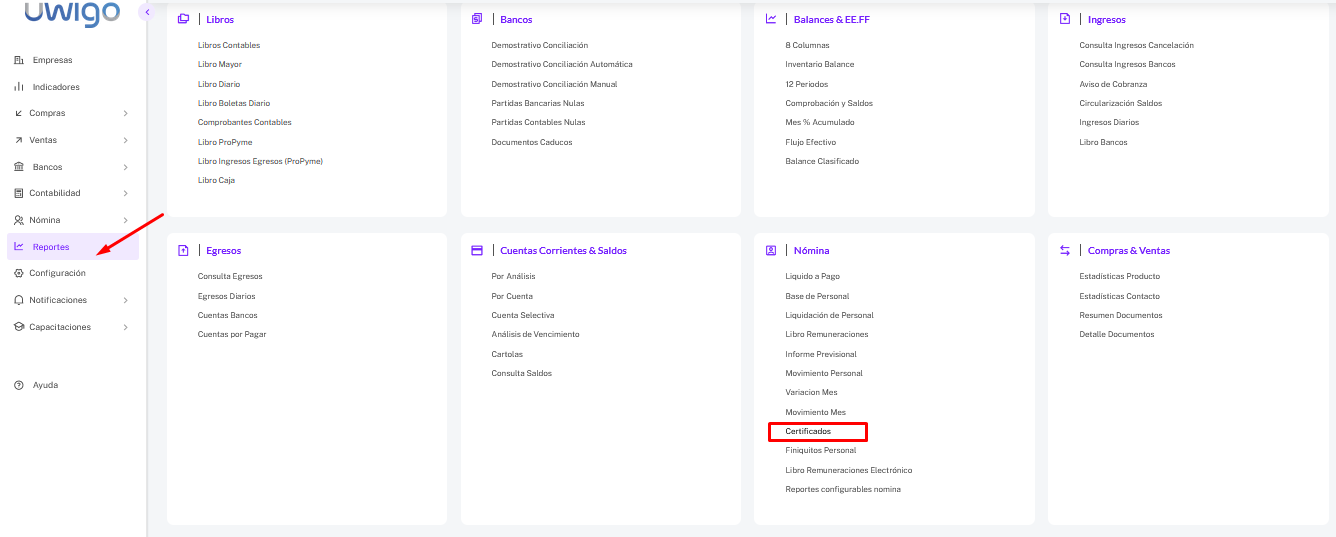Screen dimensions: 1336x537
Task: Click the Ayuda question mark icon
Action: click(x=19, y=385)
